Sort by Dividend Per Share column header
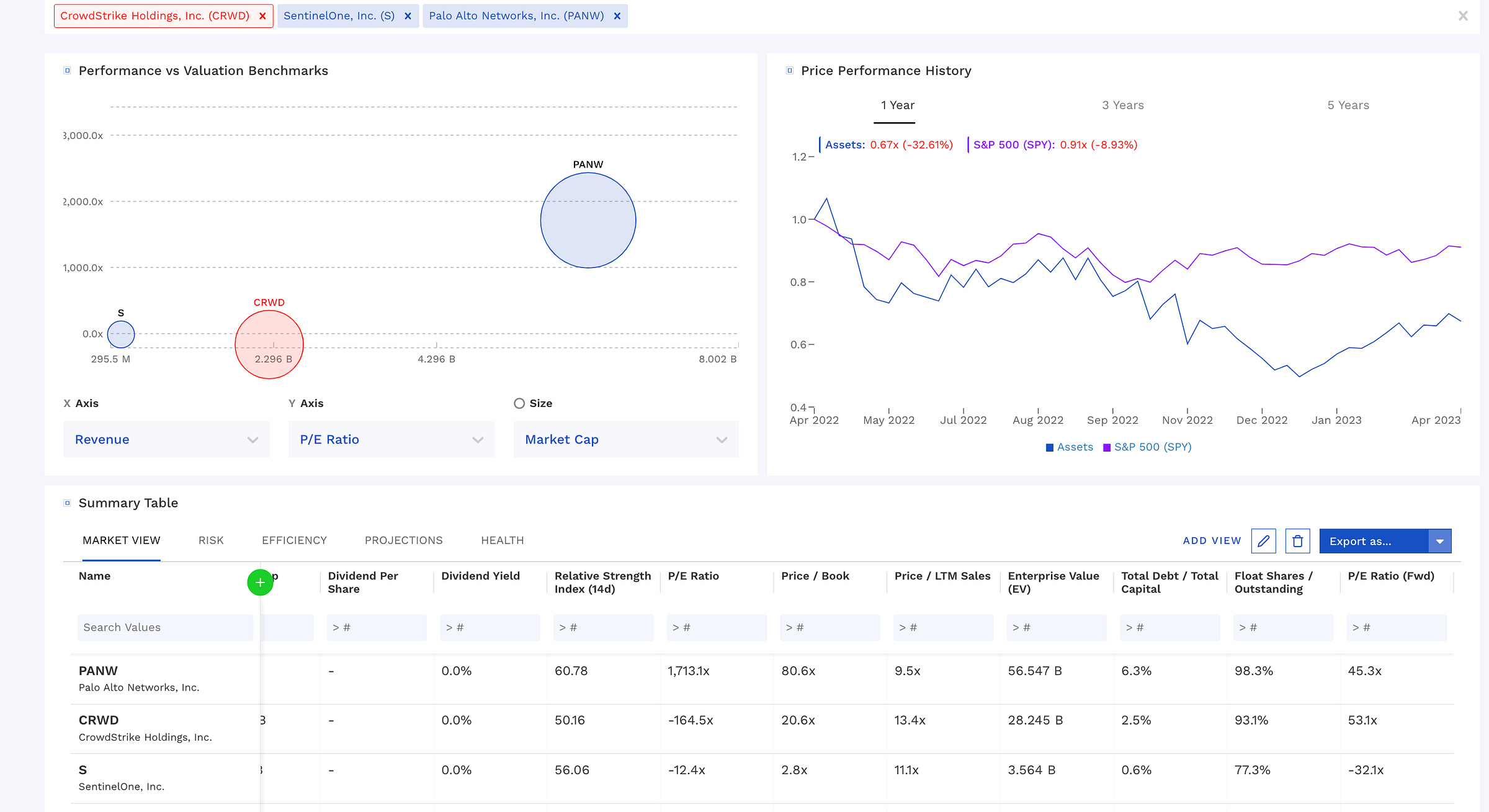 (363, 582)
